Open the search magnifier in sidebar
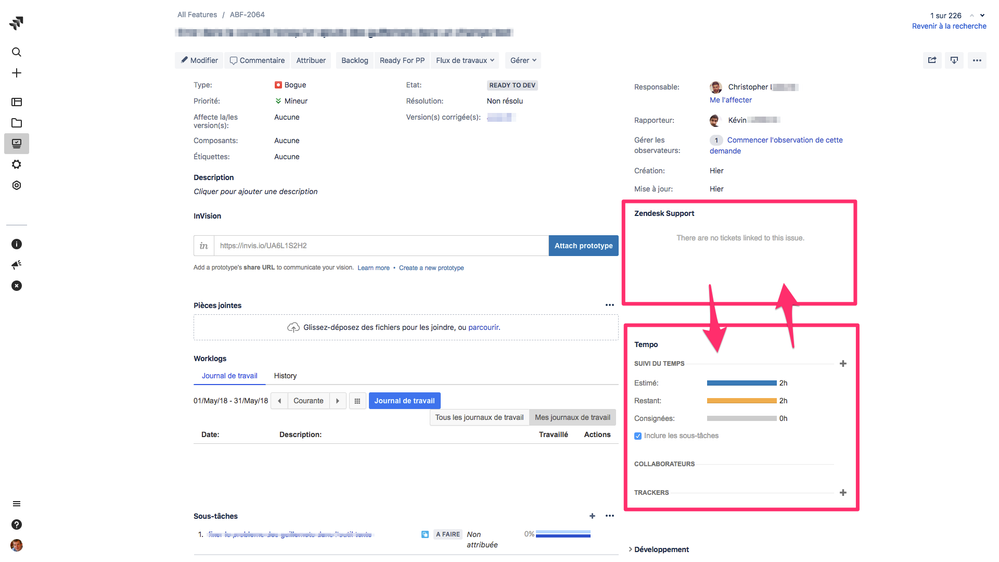 click(17, 52)
